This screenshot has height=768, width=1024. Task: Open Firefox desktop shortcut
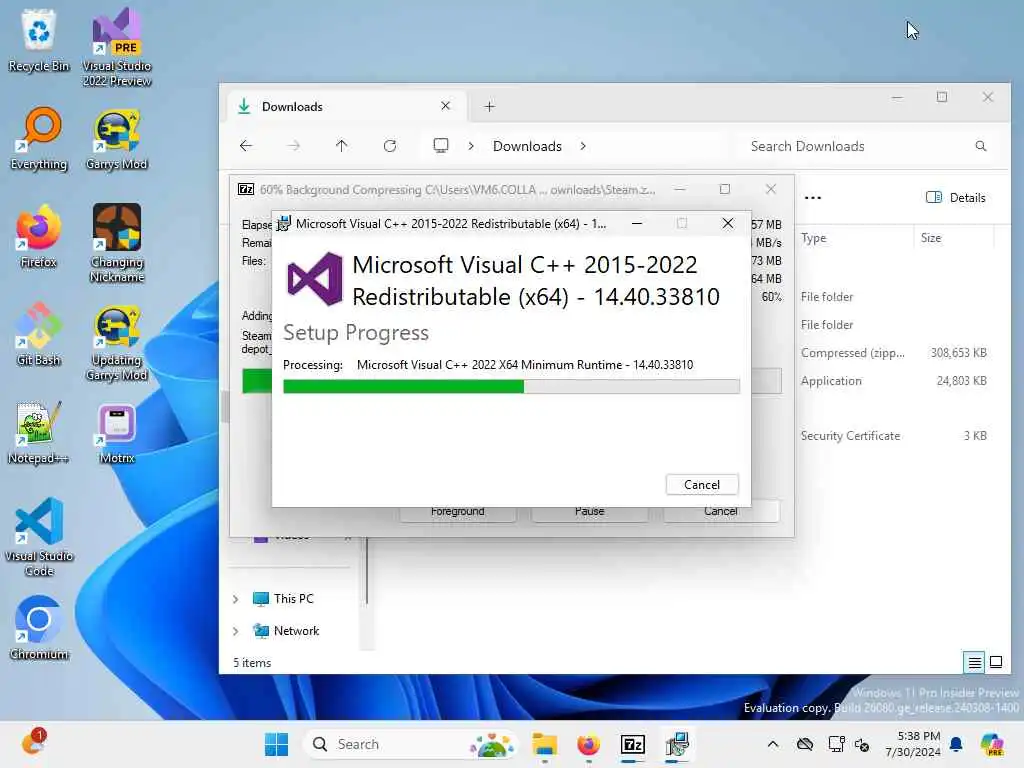[39, 236]
